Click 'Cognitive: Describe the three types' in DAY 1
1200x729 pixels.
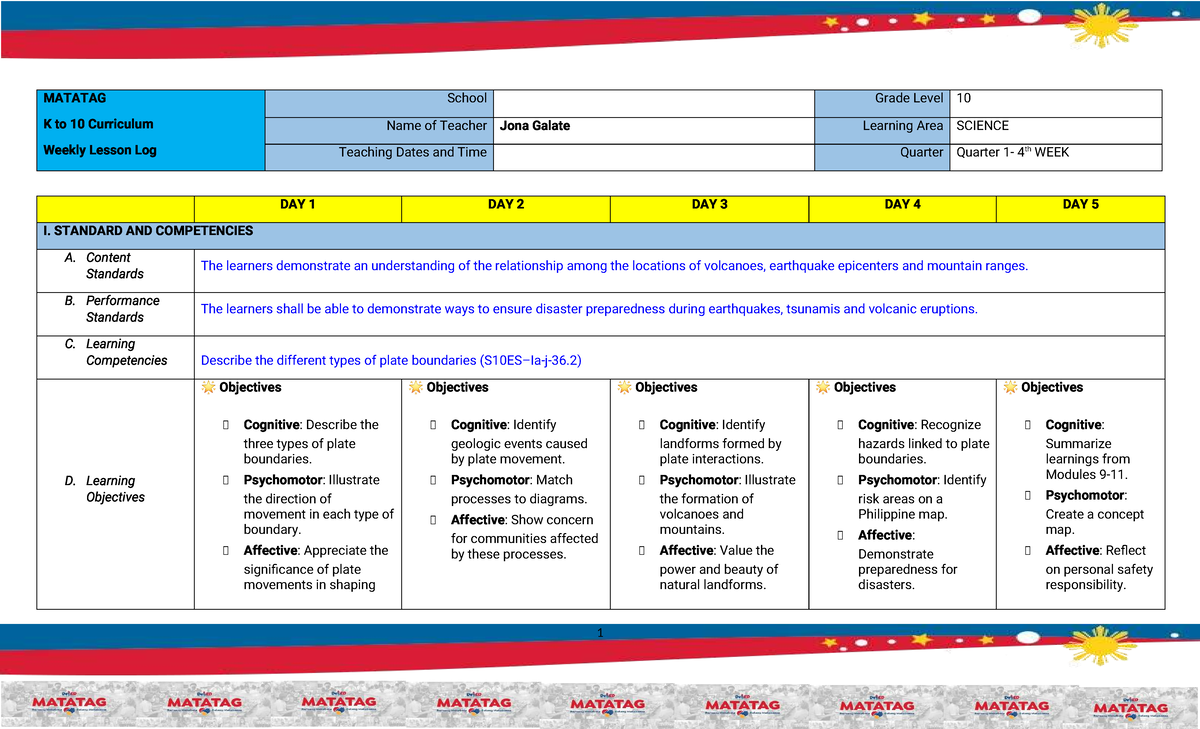click(x=311, y=442)
